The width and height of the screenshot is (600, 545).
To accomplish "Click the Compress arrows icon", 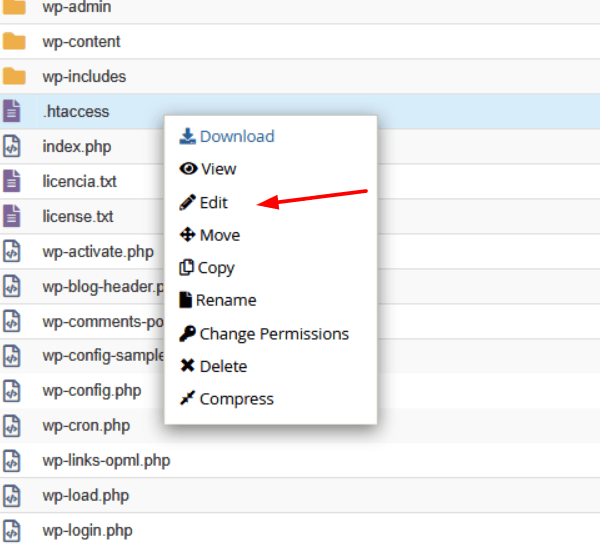I will pyautogui.click(x=188, y=398).
